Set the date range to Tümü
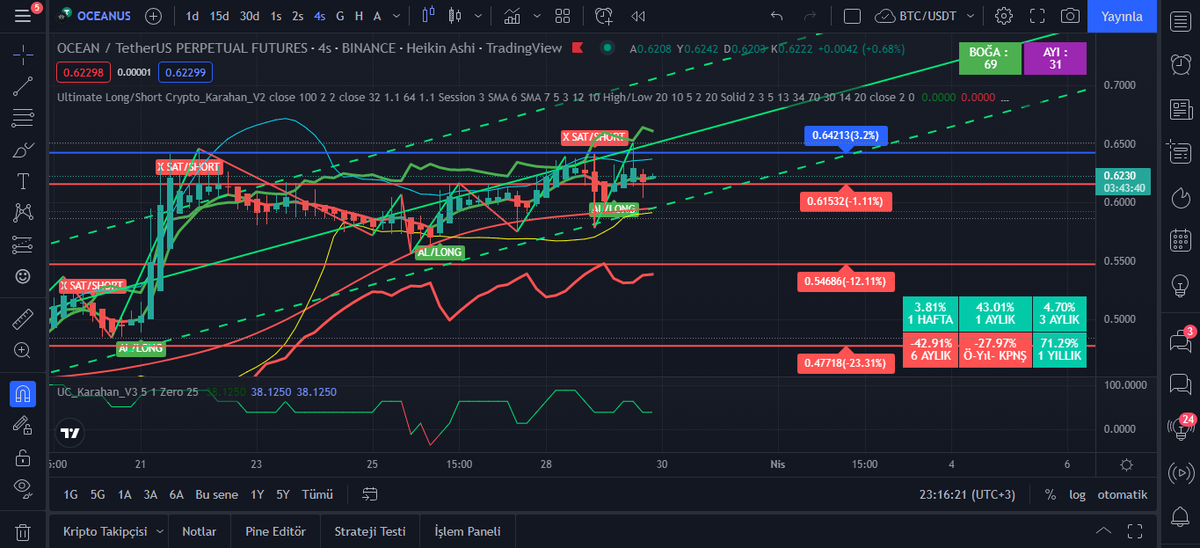The width and height of the screenshot is (1200, 548). click(317, 494)
